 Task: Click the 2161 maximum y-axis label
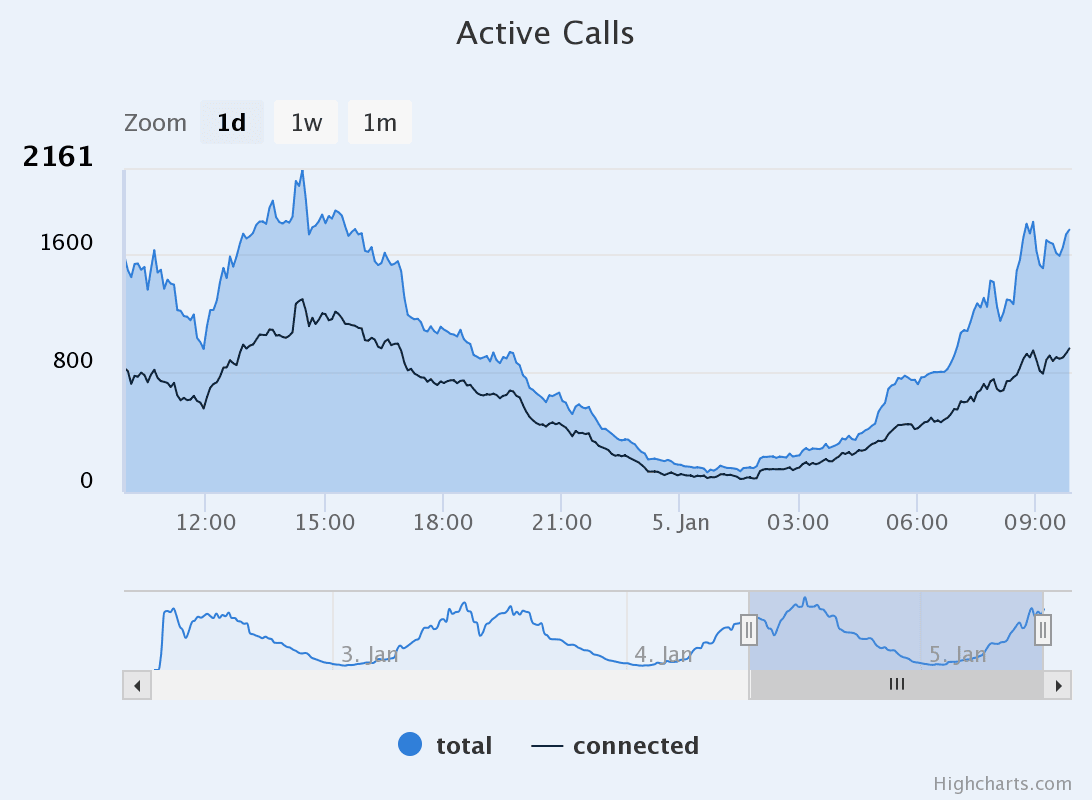(x=58, y=157)
